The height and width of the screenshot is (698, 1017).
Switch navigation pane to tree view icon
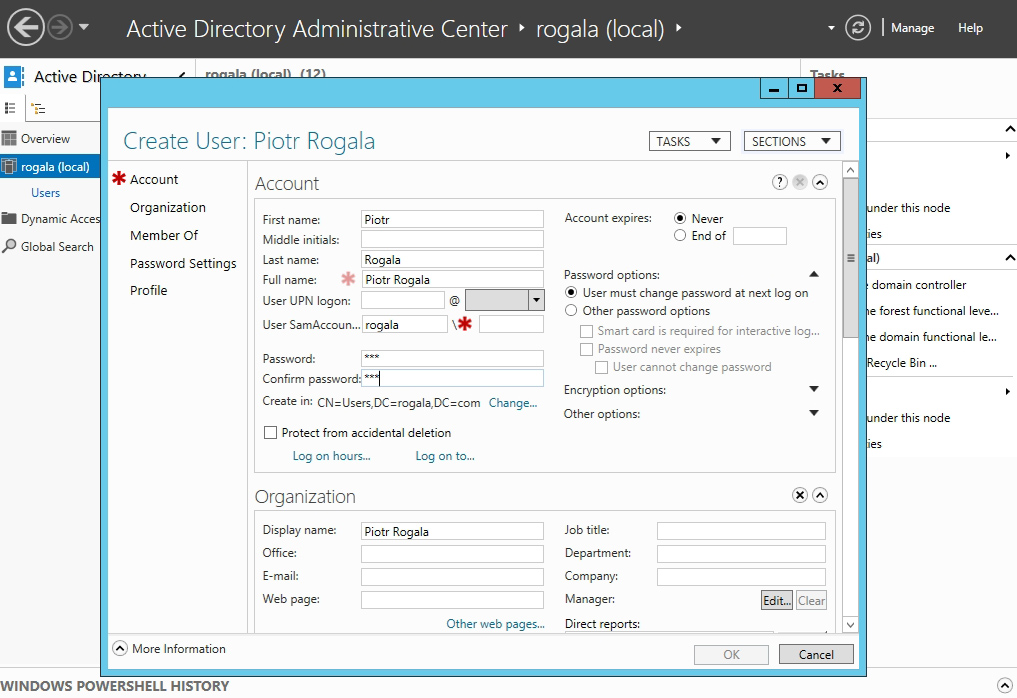[x=38, y=108]
